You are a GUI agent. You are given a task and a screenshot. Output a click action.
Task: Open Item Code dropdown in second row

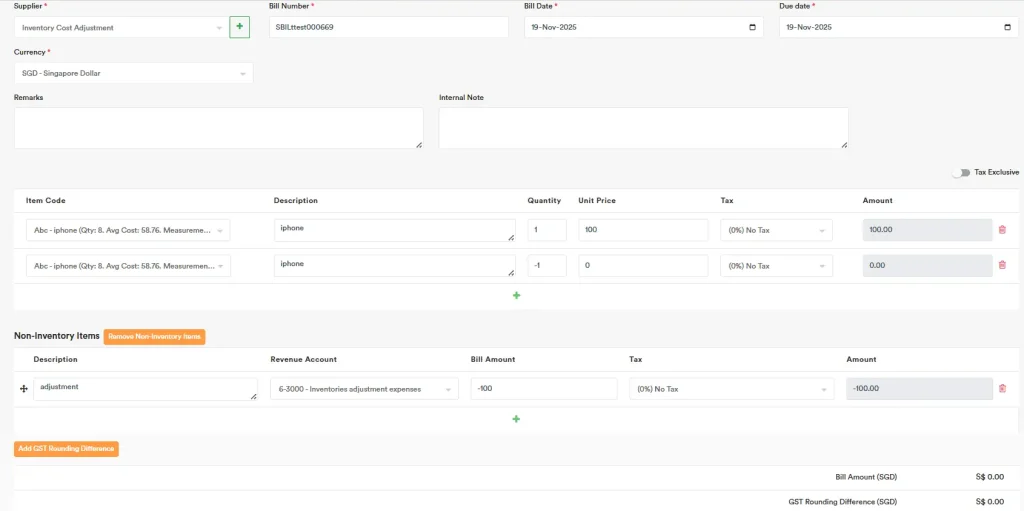click(x=128, y=266)
